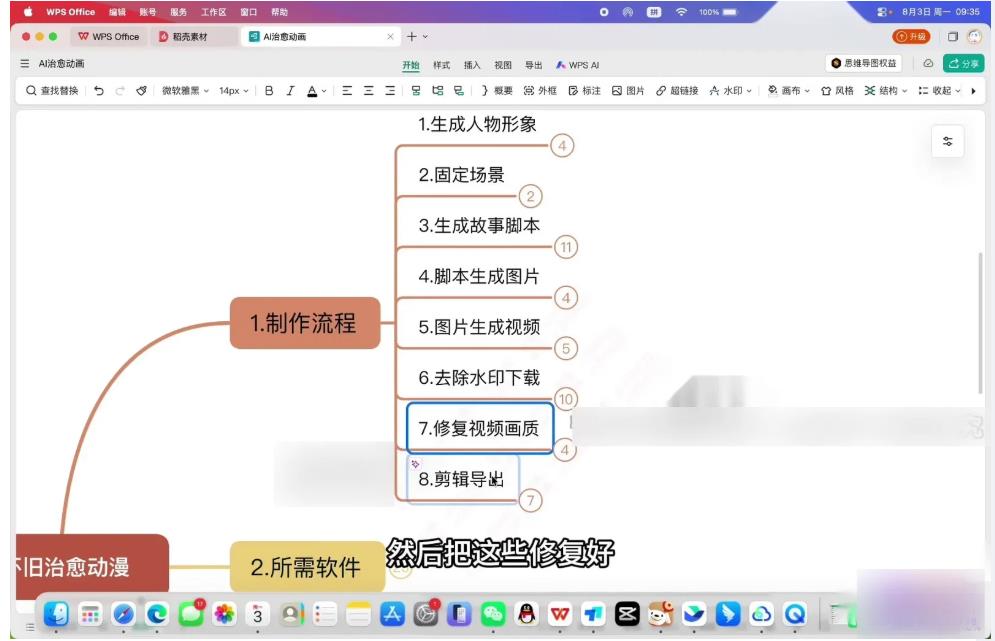The height and width of the screenshot is (641, 995).
Task: Expand the 1.生成人物形象 node count 4
Action: [562, 146]
